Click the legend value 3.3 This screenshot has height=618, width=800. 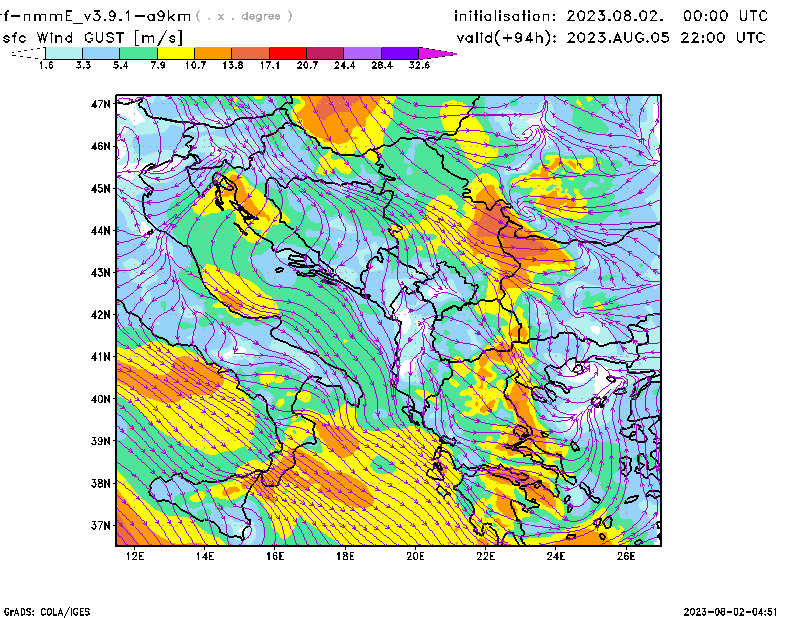click(x=83, y=65)
